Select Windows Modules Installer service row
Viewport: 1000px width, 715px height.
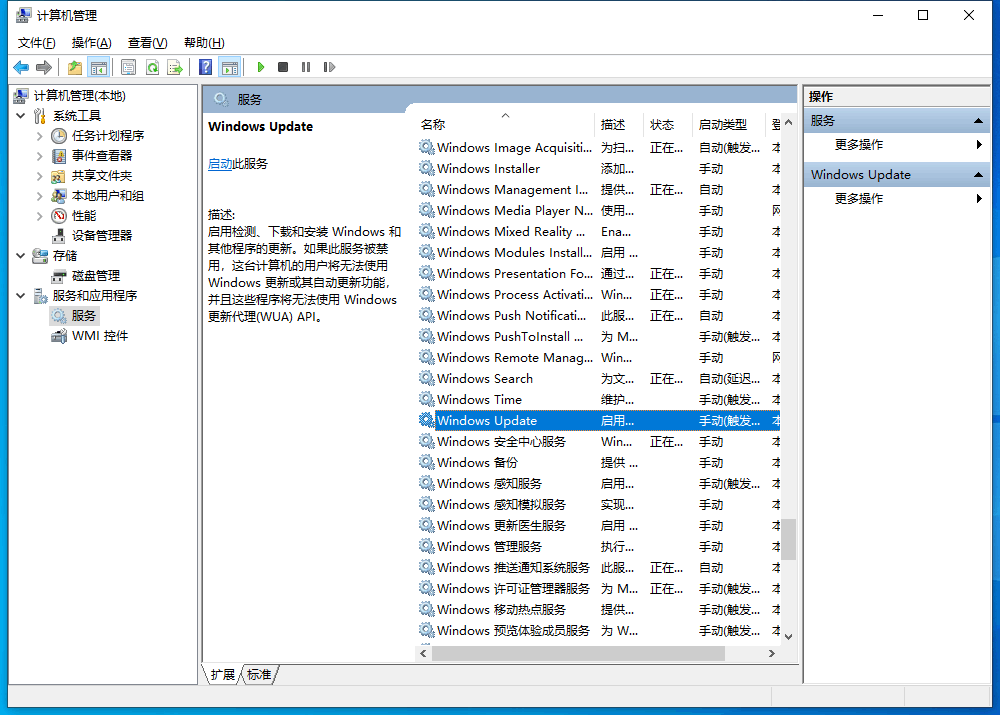click(x=599, y=253)
